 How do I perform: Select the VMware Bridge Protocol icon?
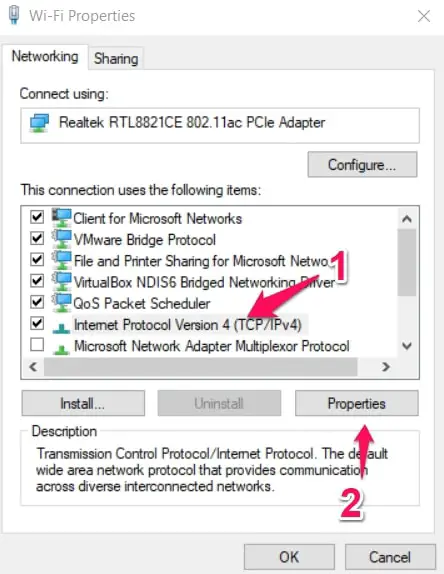(61, 239)
